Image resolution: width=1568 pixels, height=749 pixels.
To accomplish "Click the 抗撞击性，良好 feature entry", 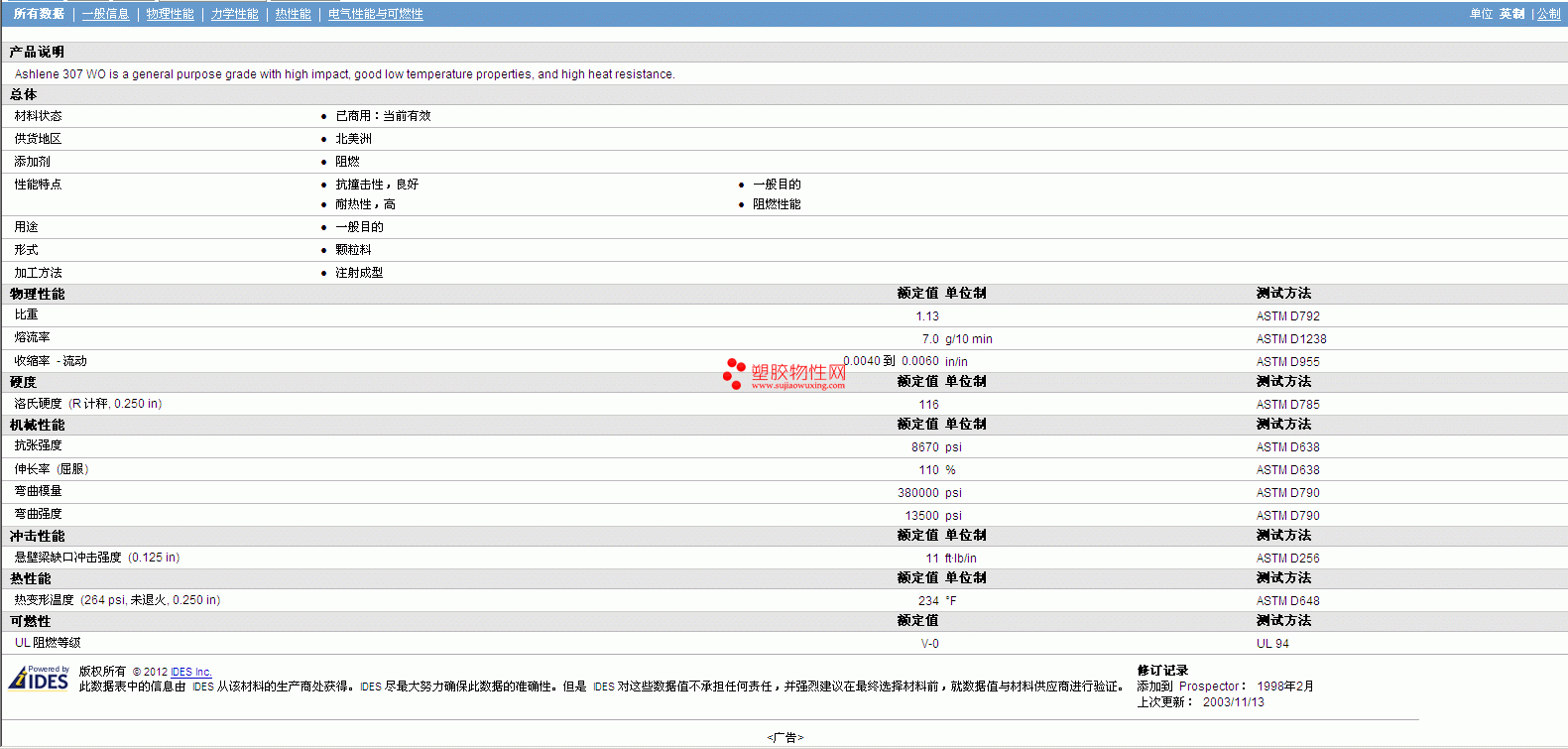I will click(377, 185).
